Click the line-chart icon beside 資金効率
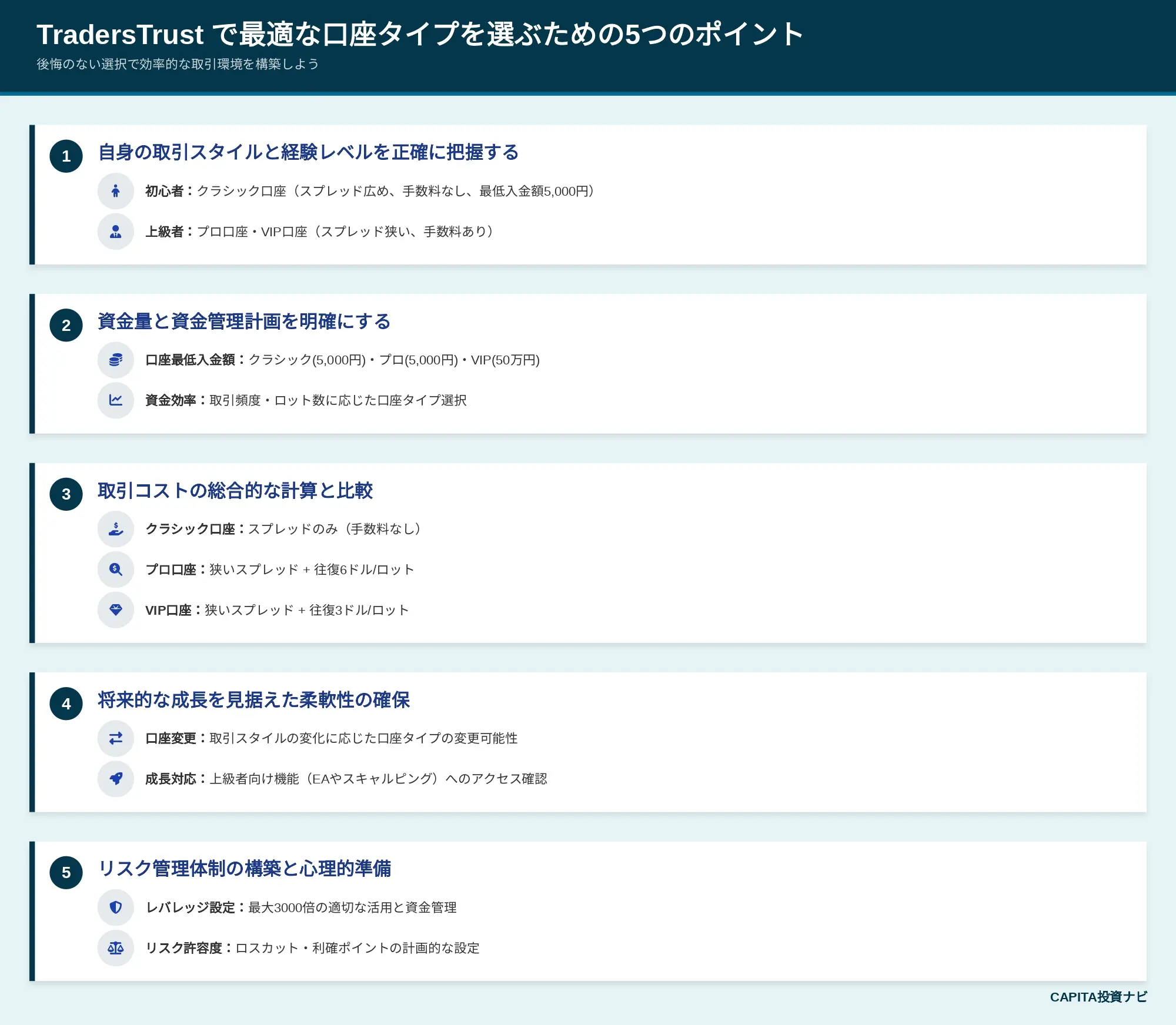 [116, 400]
